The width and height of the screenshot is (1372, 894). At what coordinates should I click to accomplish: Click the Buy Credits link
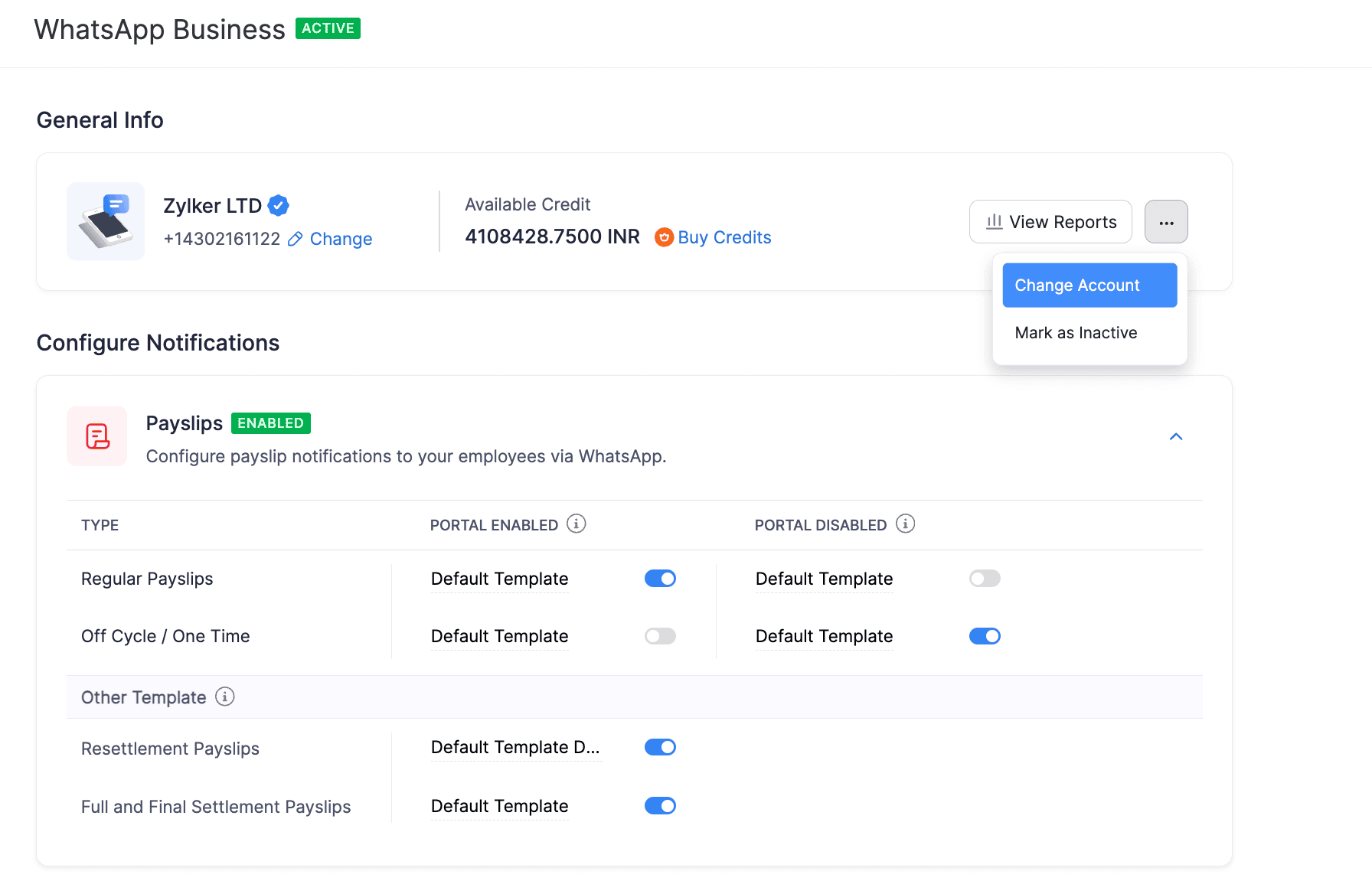click(x=724, y=237)
